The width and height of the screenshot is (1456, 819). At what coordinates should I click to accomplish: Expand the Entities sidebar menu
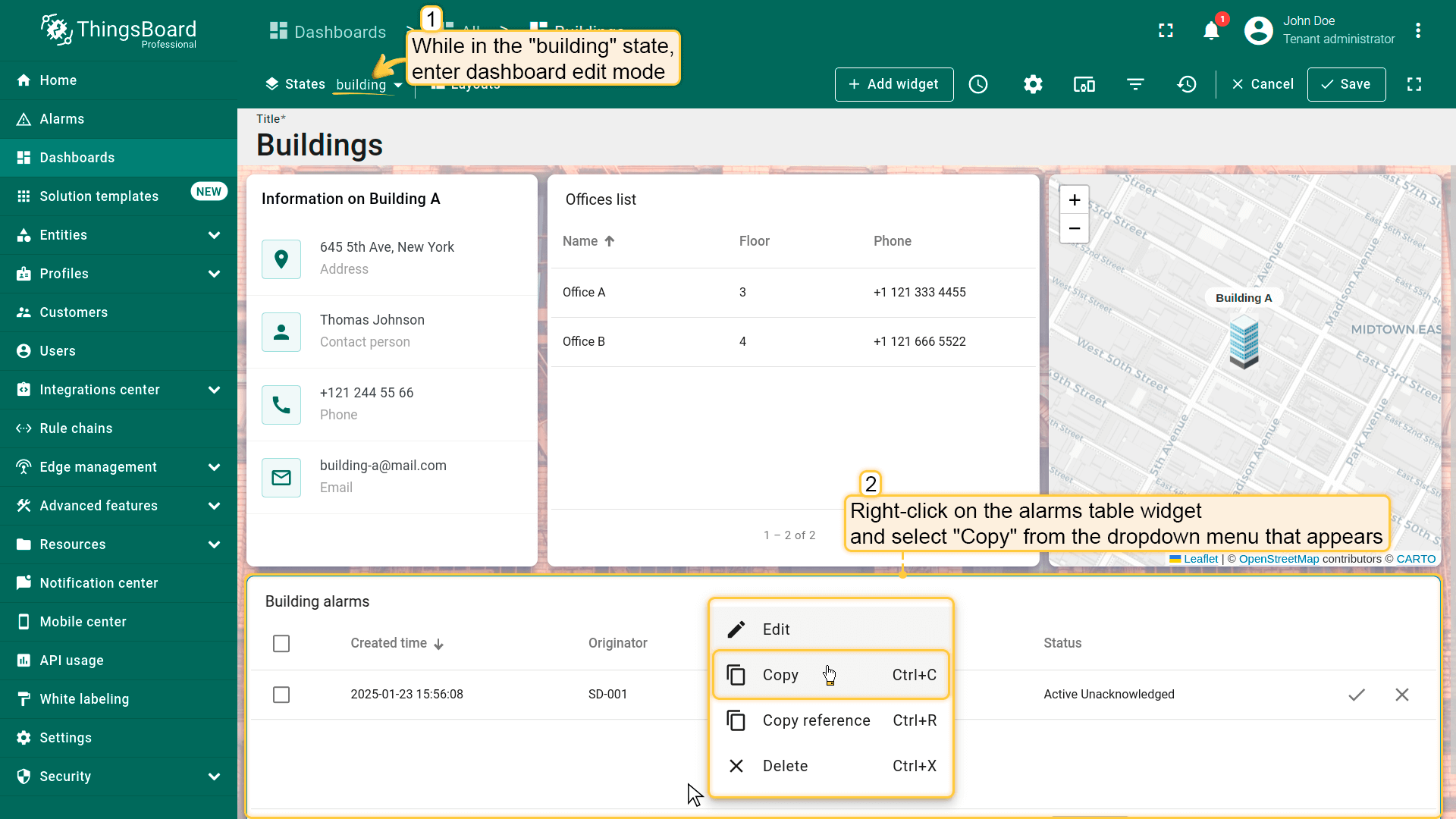[x=119, y=235]
